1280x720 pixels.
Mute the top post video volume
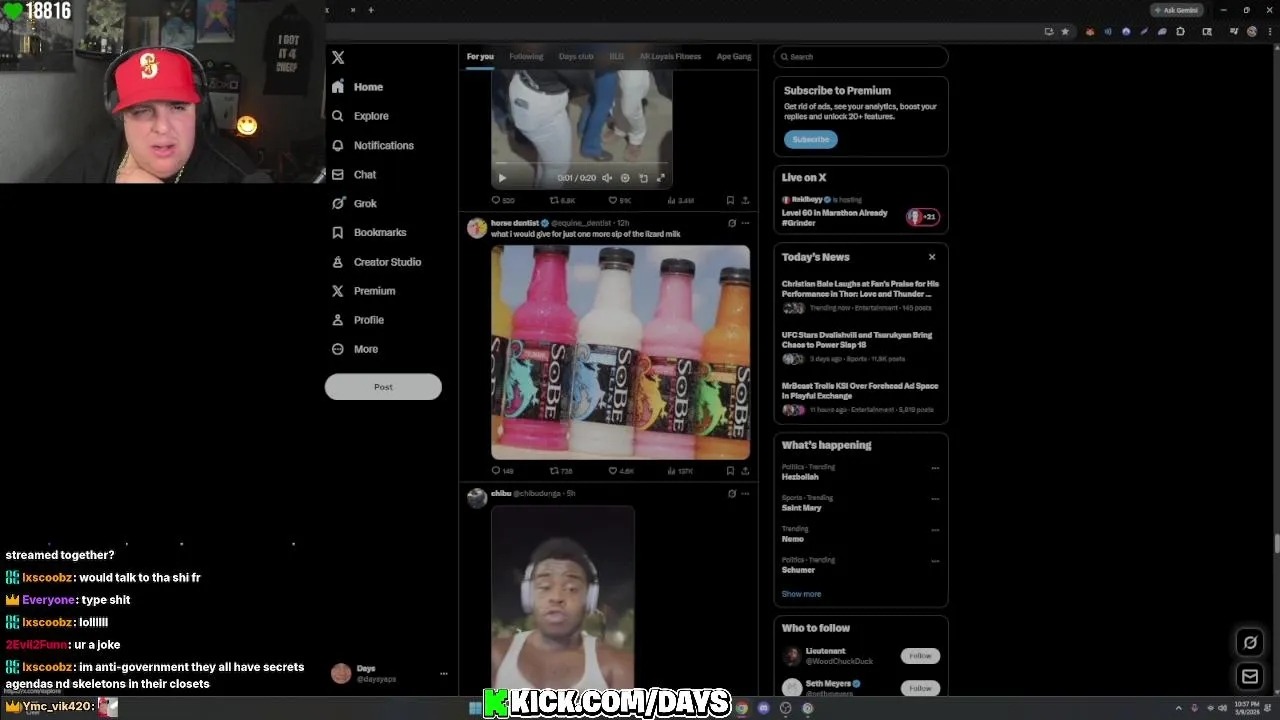coord(607,178)
